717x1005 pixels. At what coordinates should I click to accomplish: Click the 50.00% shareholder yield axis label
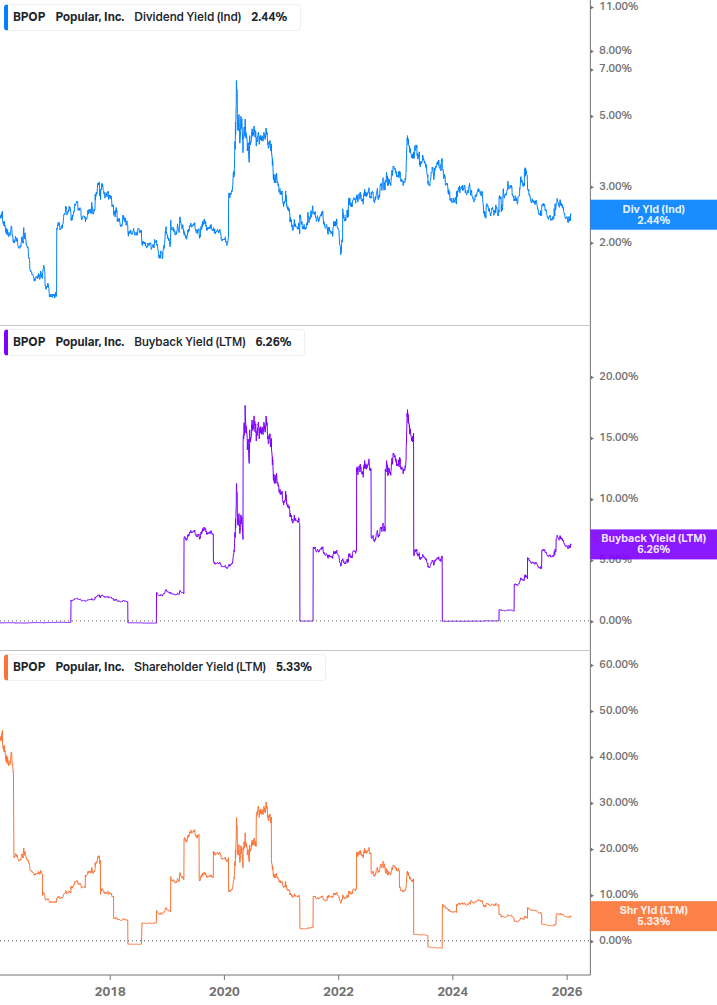click(618, 710)
